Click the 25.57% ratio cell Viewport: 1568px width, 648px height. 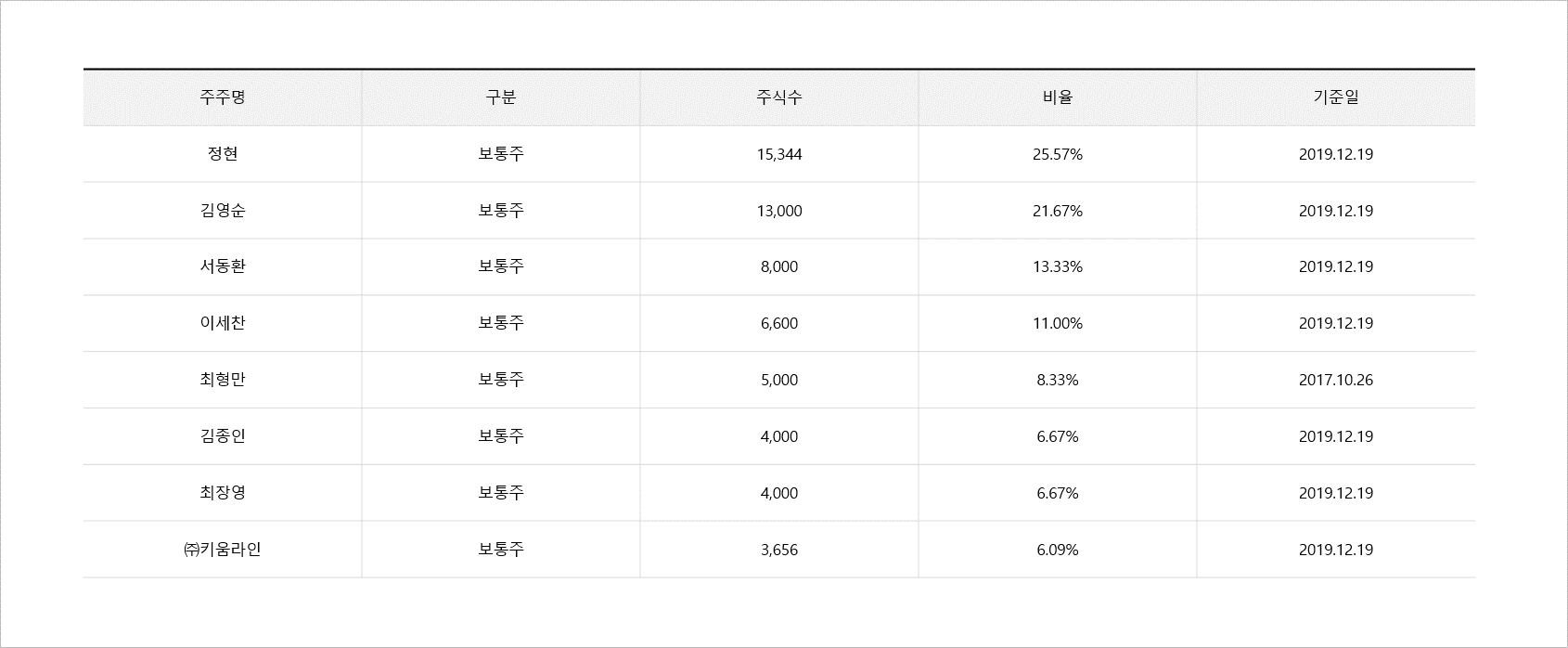1058,154
